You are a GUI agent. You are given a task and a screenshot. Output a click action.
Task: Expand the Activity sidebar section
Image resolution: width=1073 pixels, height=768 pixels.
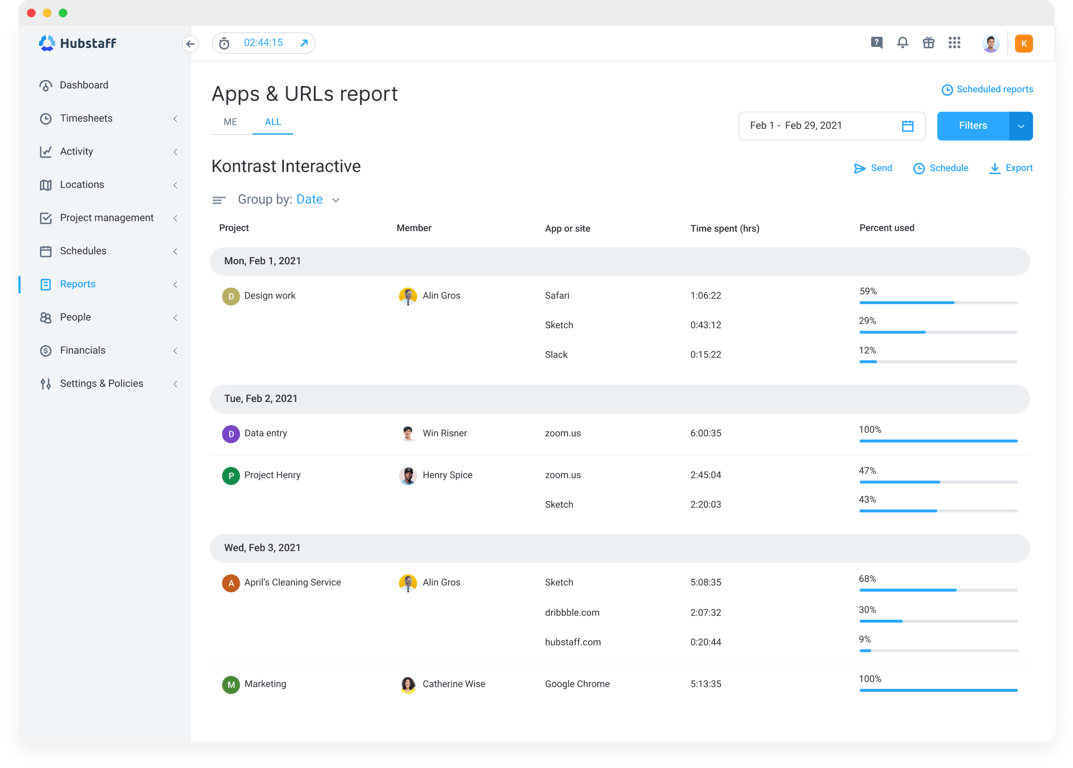(x=177, y=151)
